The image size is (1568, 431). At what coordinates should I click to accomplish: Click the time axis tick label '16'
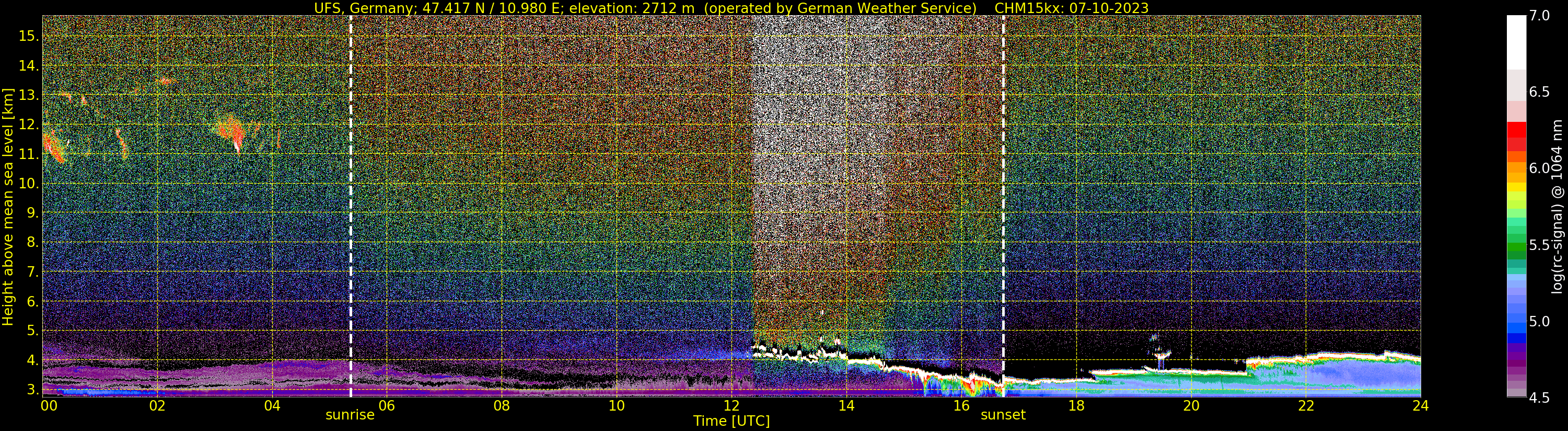pyautogui.click(x=961, y=405)
